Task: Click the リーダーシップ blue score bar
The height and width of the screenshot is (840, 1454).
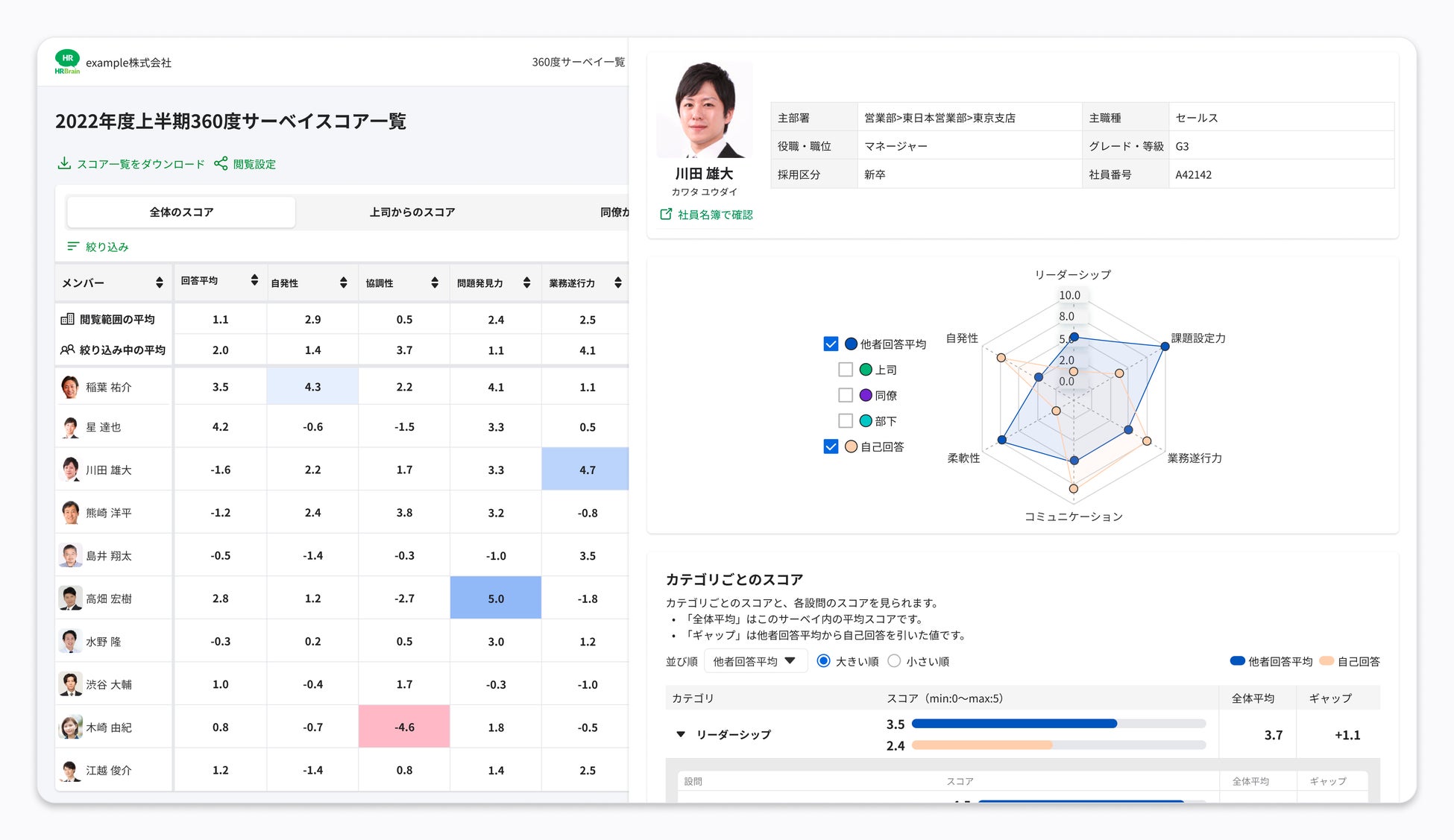Action: coord(1014,724)
